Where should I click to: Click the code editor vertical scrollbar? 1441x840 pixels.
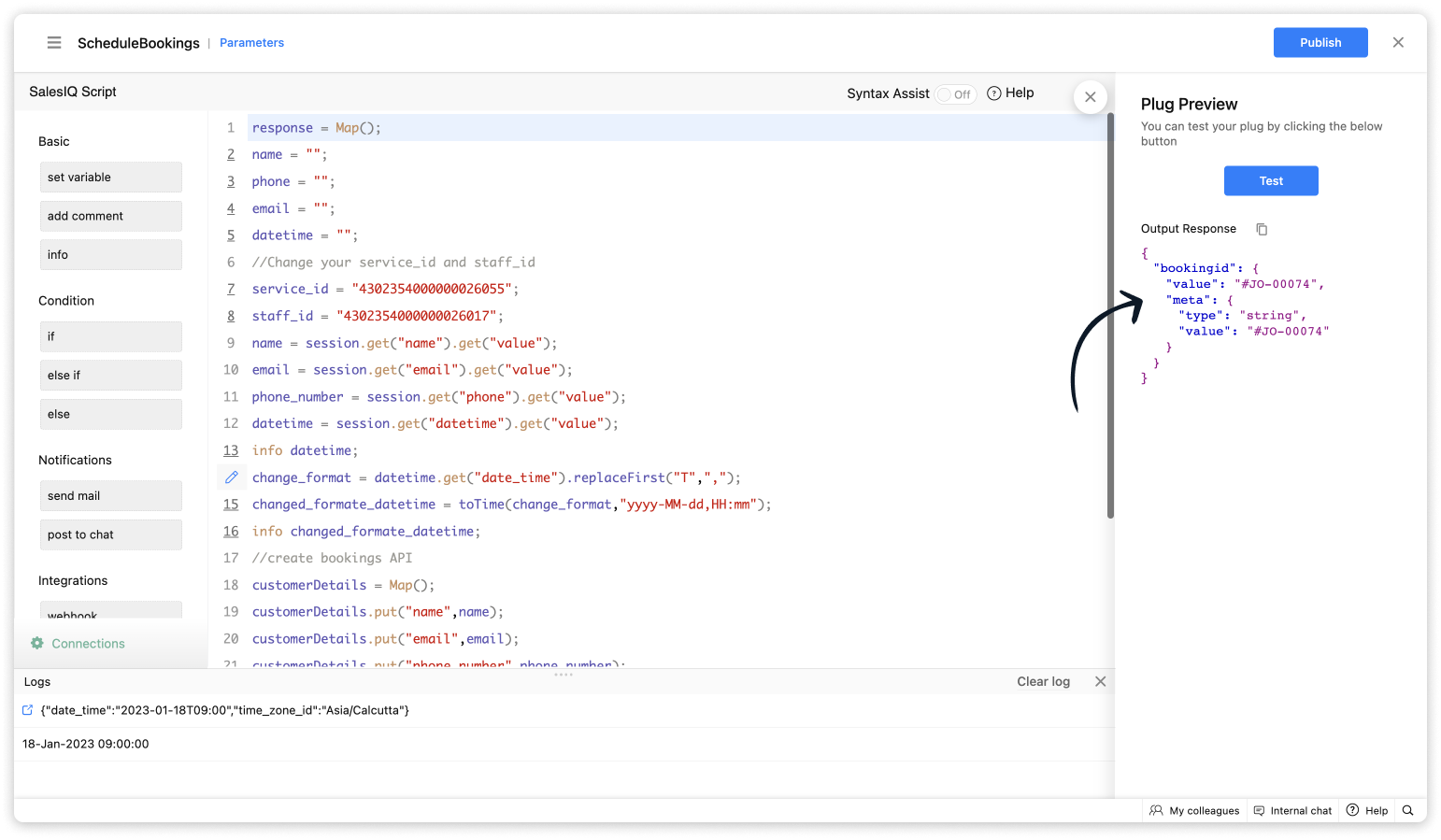point(1110,318)
